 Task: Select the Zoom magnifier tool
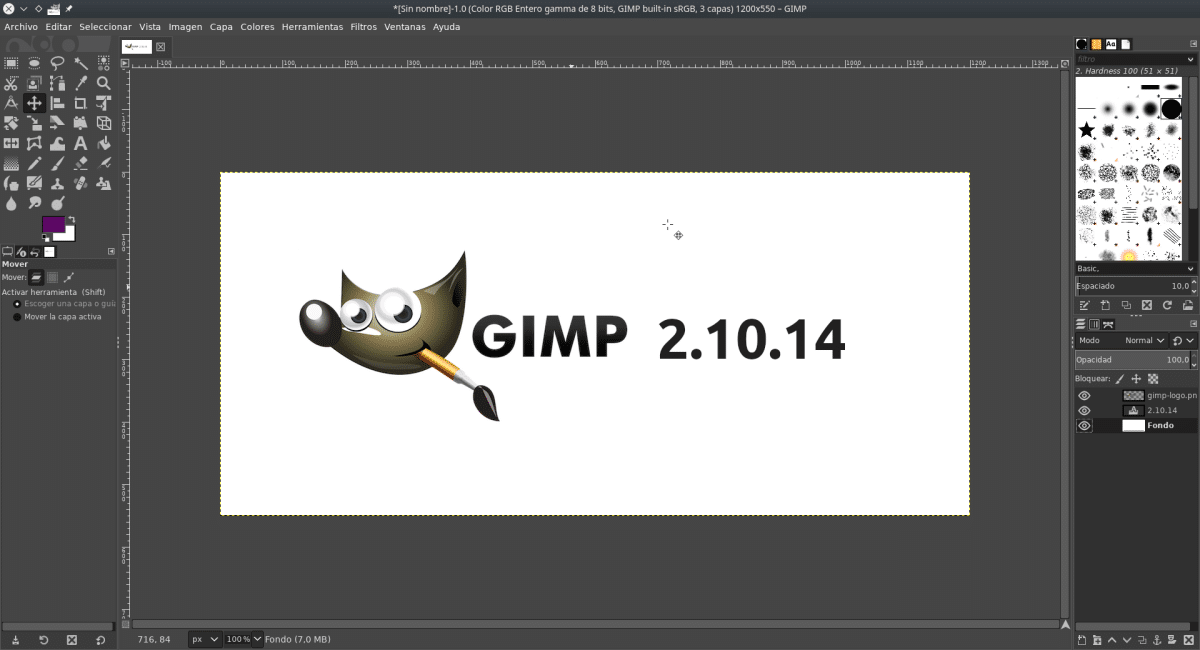click(x=103, y=83)
